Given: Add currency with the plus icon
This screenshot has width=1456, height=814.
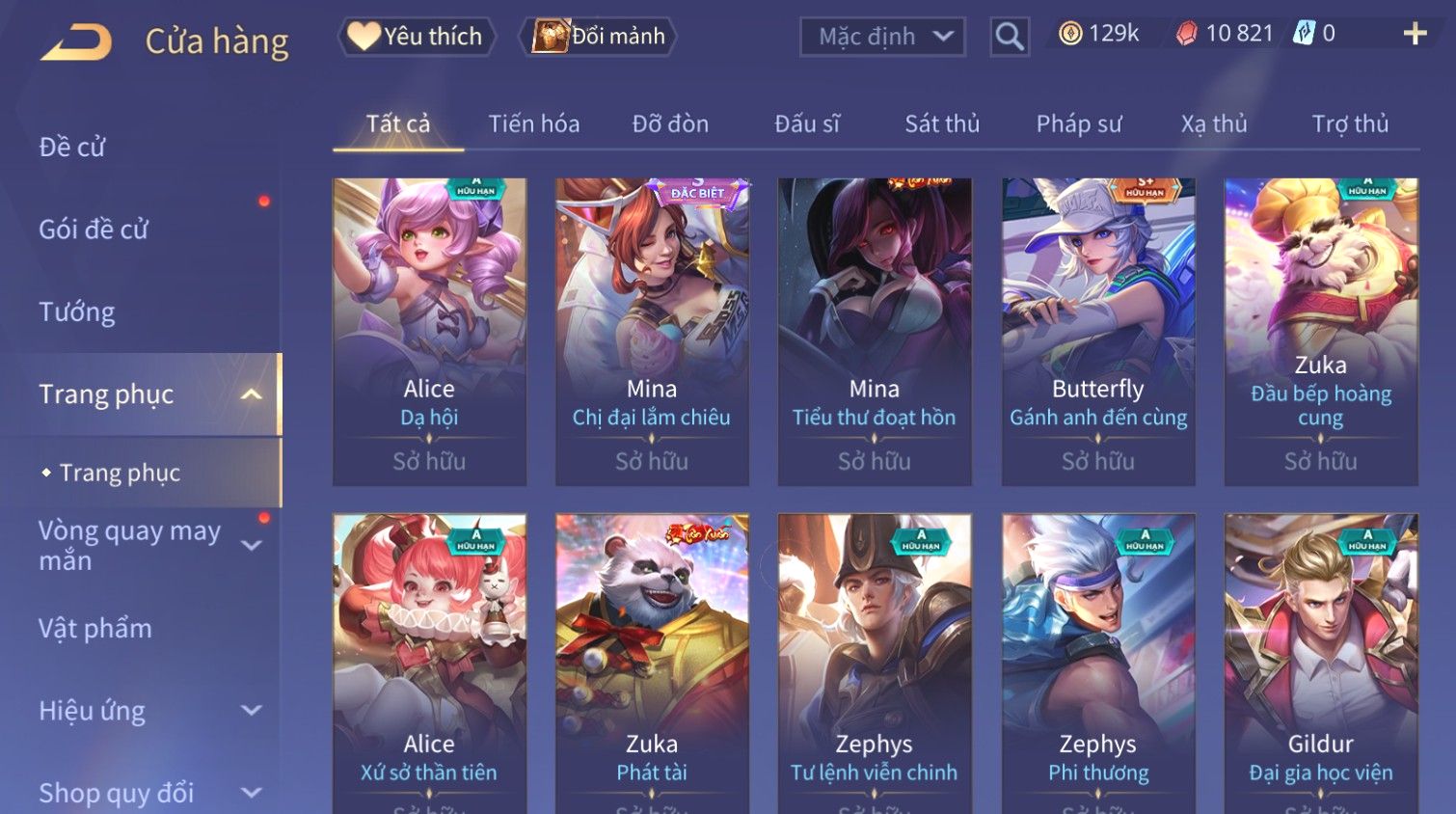Looking at the screenshot, I should (x=1415, y=34).
